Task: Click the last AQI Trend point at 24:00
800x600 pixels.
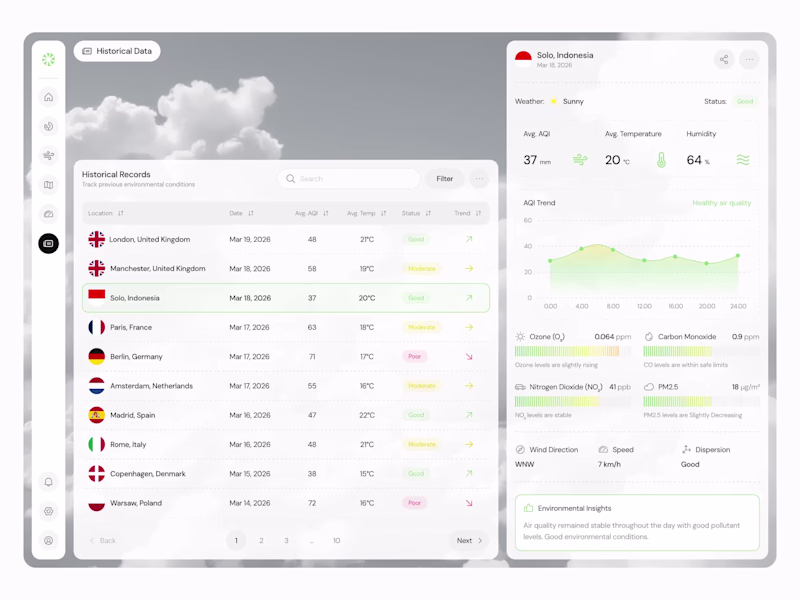Action: [x=738, y=256]
